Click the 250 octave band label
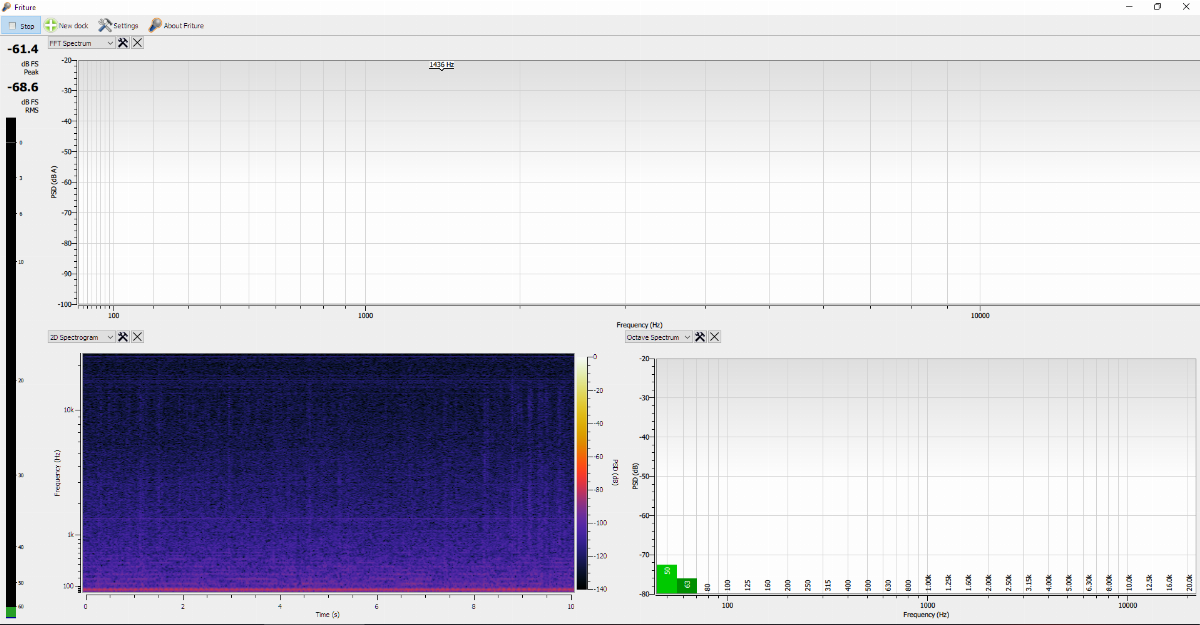The height and width of the screenshot is (625, 1200). point(808,584)
